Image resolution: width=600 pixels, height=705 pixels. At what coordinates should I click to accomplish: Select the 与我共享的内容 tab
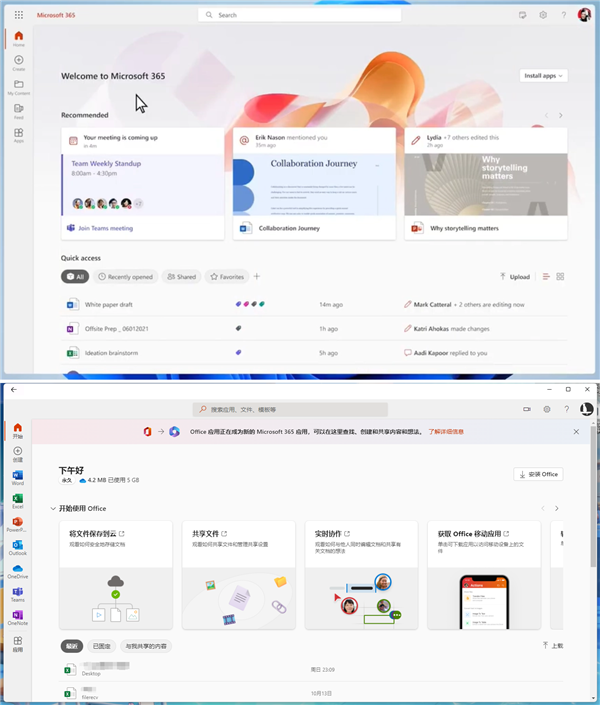pos(146,646)
